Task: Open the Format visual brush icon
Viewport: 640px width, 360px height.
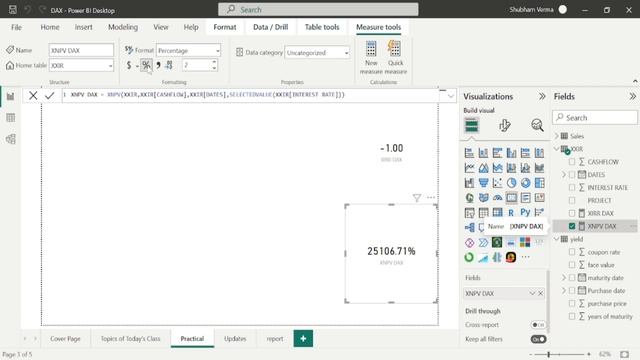Action: coord(504,125)
